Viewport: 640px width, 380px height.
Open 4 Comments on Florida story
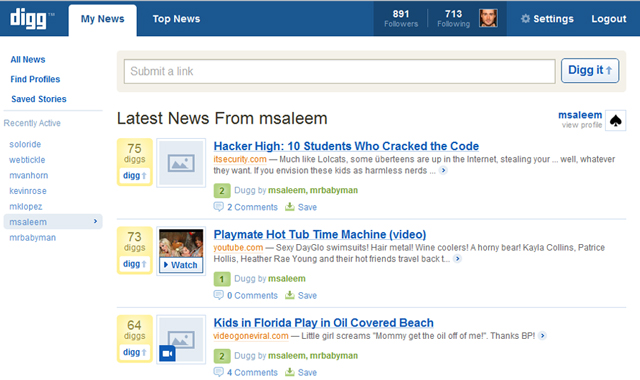(x=252, y=373)
